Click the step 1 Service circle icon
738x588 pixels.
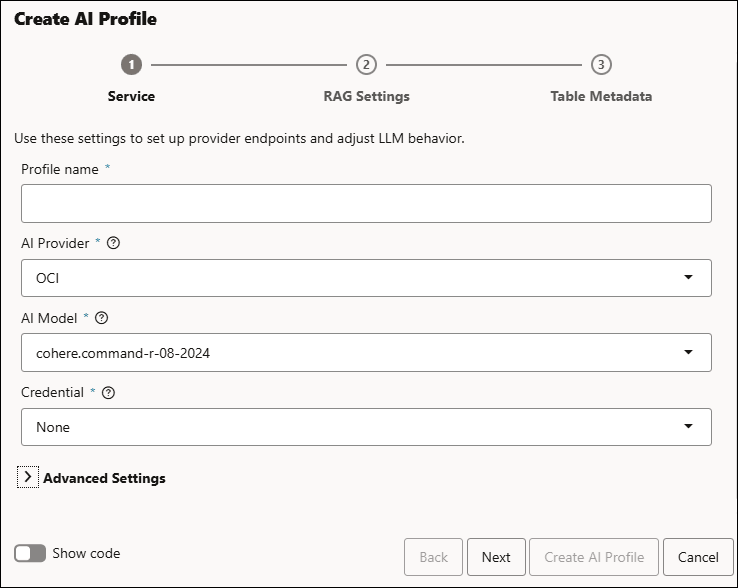(x=131, y=65)
